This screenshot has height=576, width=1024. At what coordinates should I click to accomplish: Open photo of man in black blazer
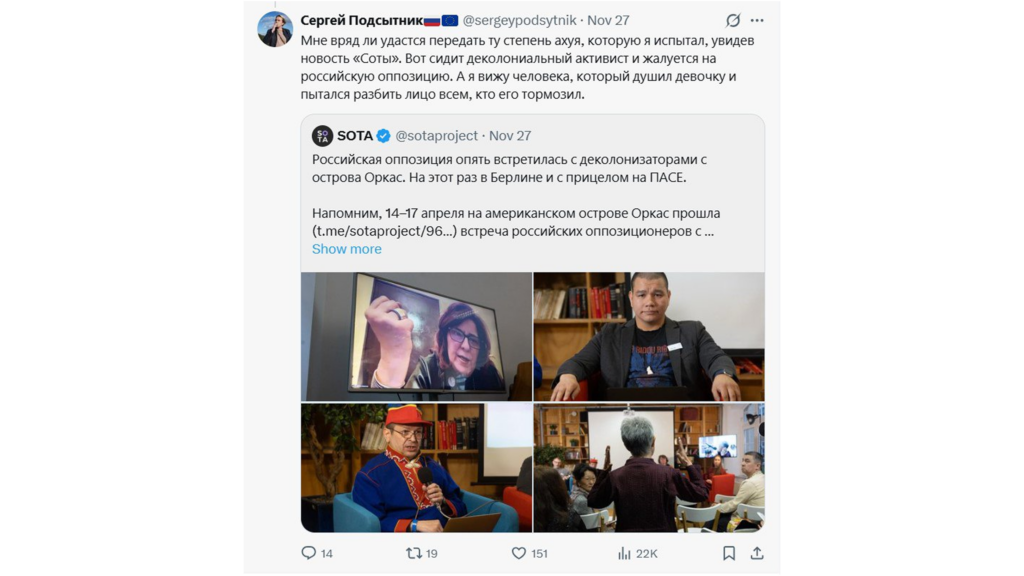(649, 336)
